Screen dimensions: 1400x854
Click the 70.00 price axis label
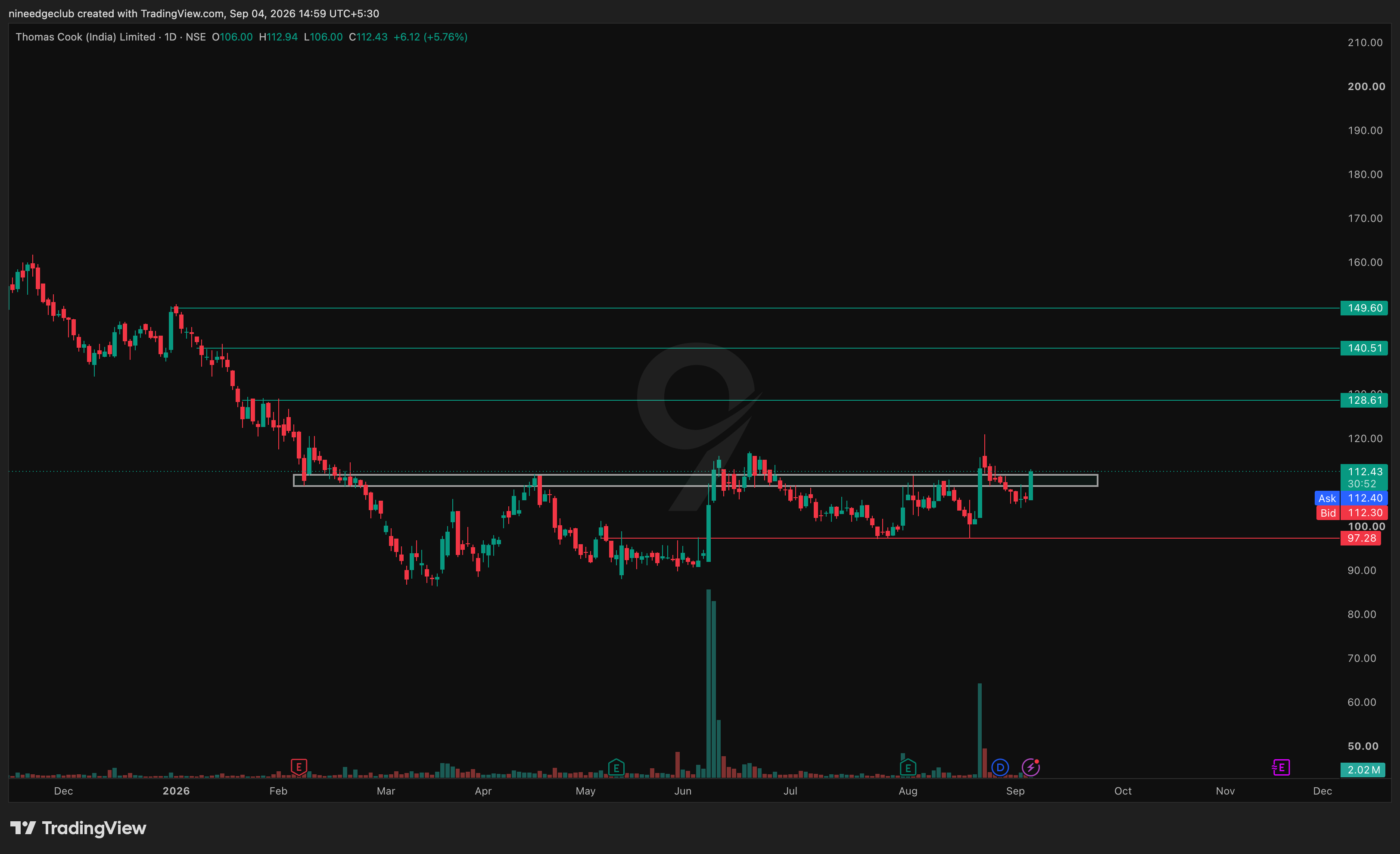(x=1361, y=658)
